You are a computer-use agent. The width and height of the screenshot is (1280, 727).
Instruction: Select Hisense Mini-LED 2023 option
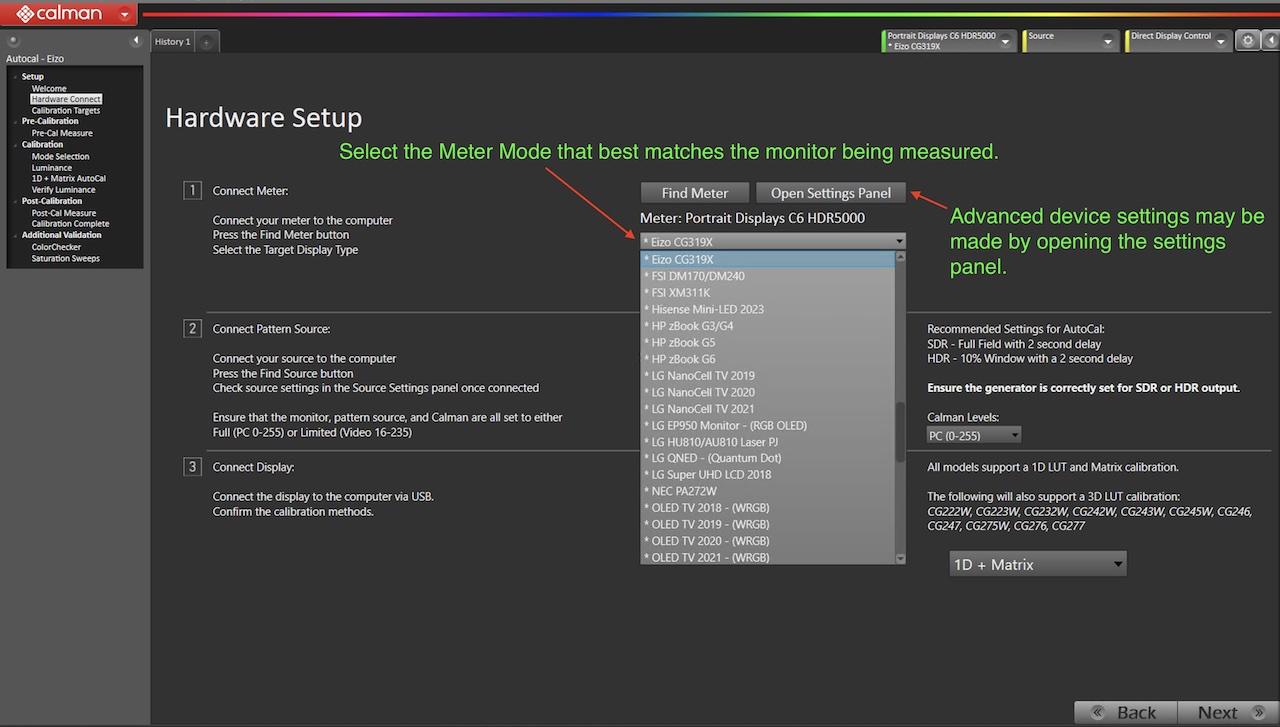[x=768, y=309]
